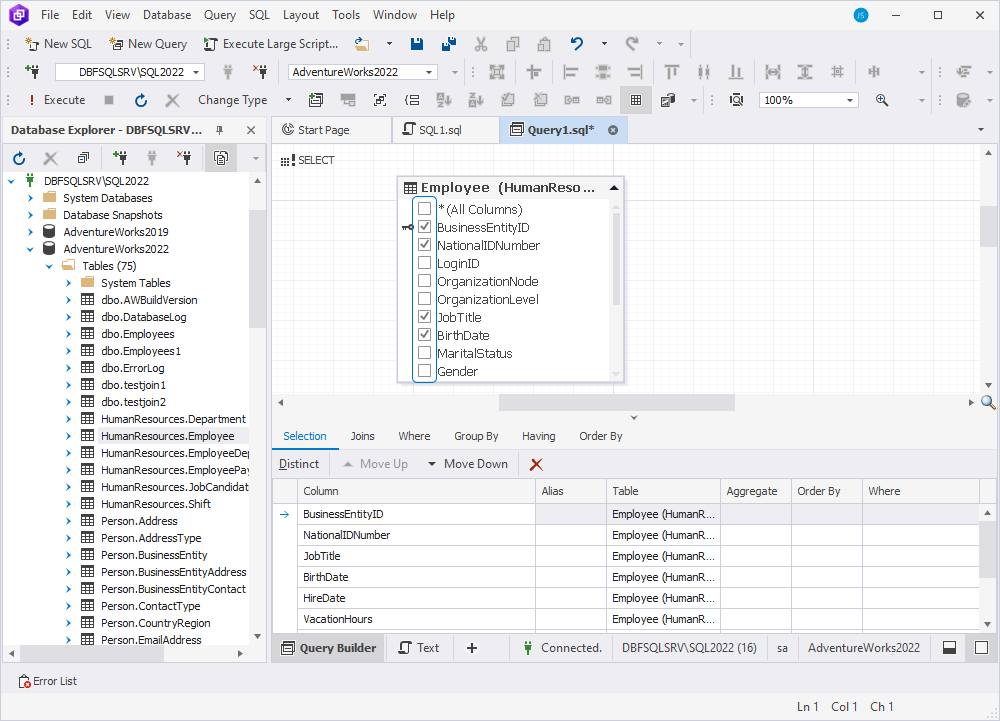The image size is (1000, 721).
Task: Check the *(All Columns) checkbox
Action: 424,209
